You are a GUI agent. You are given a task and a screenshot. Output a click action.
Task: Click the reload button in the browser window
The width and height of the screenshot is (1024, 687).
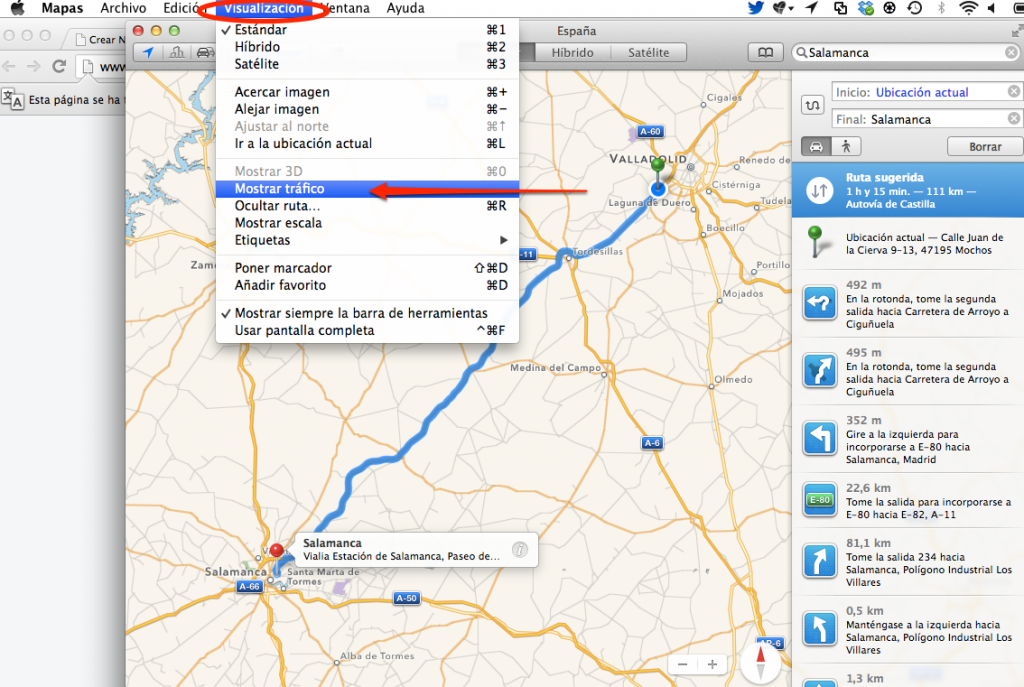(x=59, y=66)
